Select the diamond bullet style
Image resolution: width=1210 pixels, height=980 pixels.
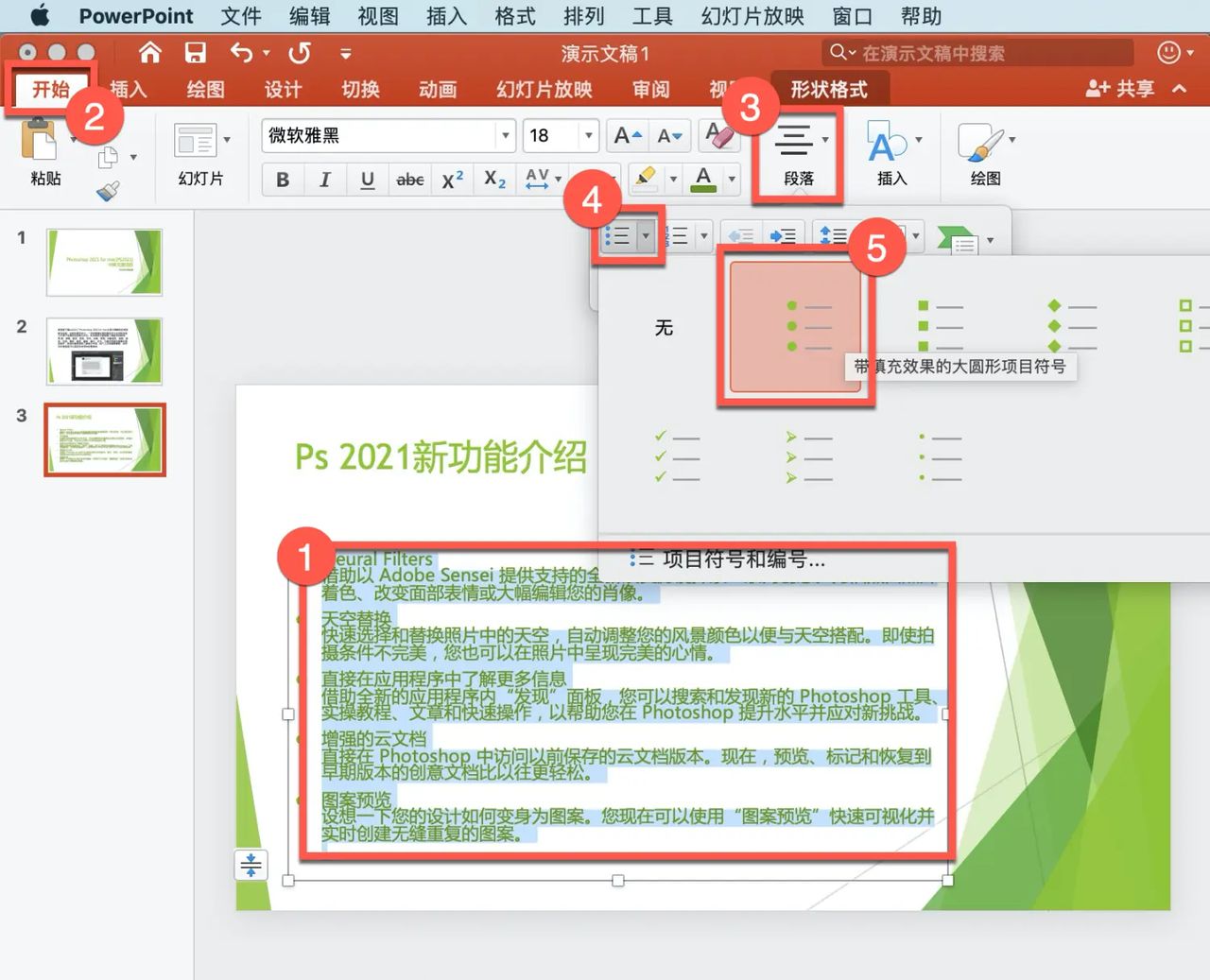[1072, 327]
